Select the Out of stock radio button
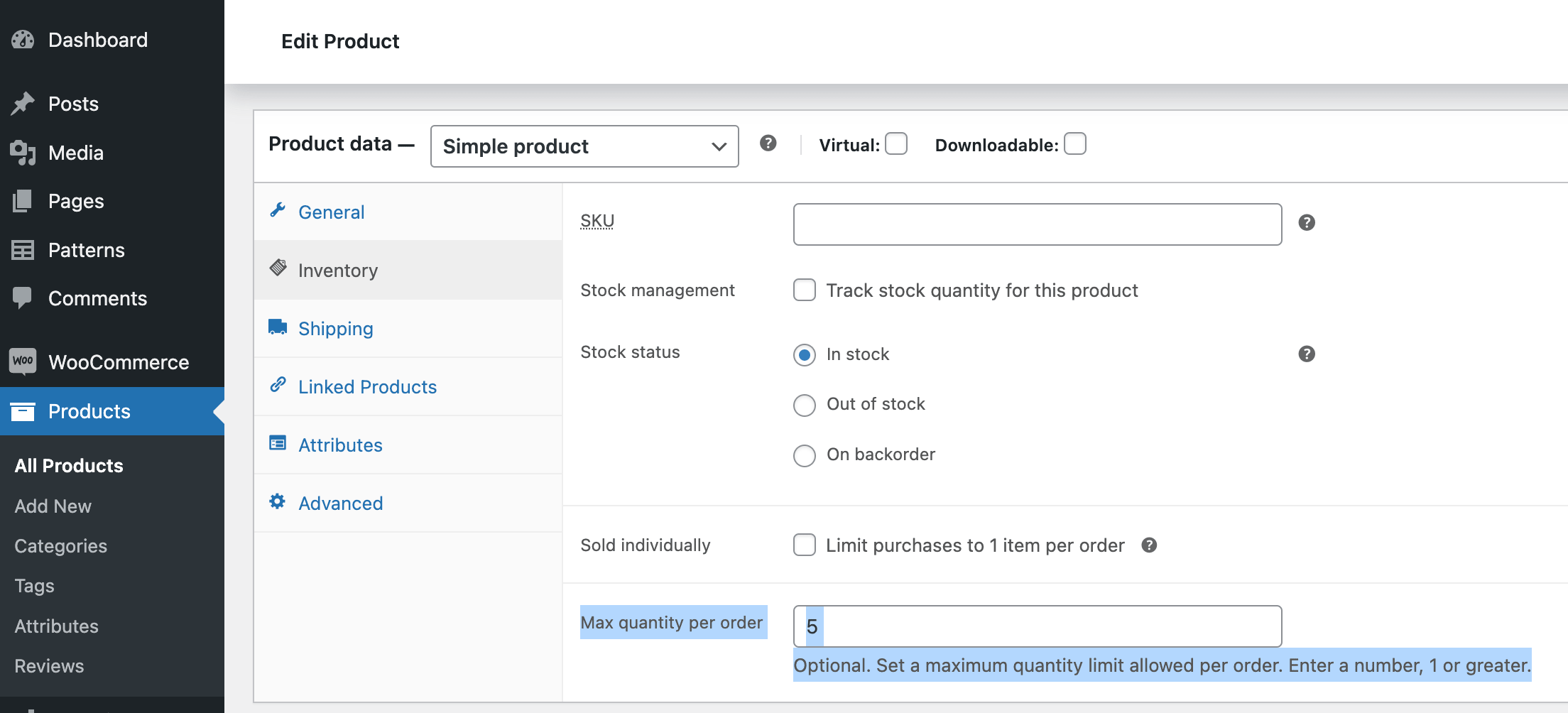 tap(805, 405)
